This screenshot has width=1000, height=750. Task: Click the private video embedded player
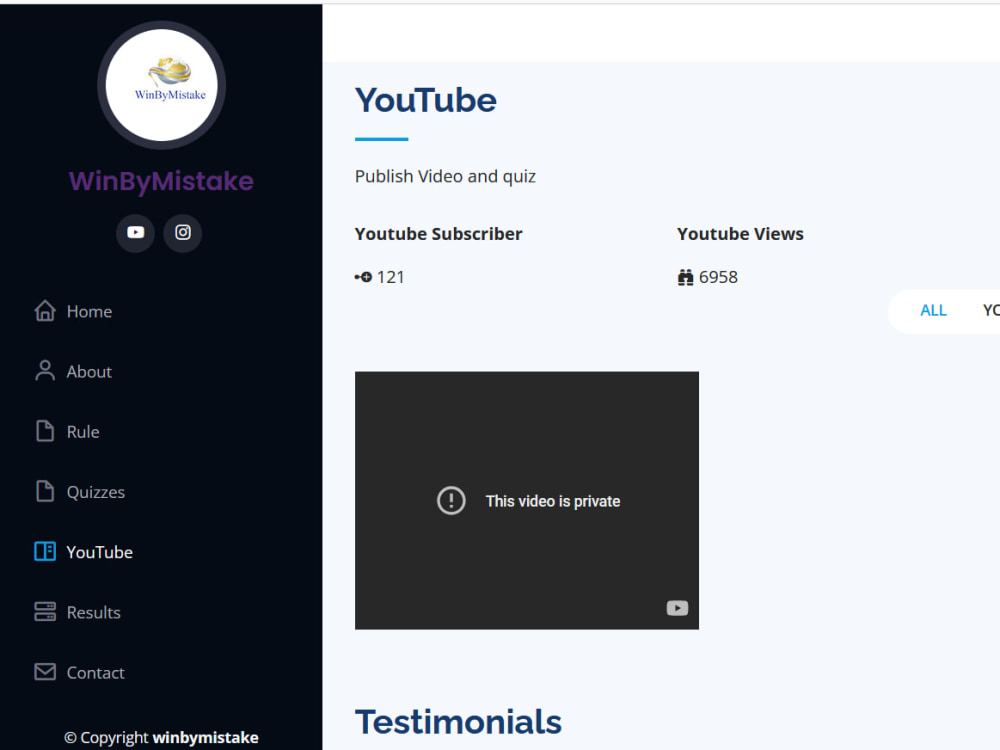pyautogui.click(x=527, y=501)
